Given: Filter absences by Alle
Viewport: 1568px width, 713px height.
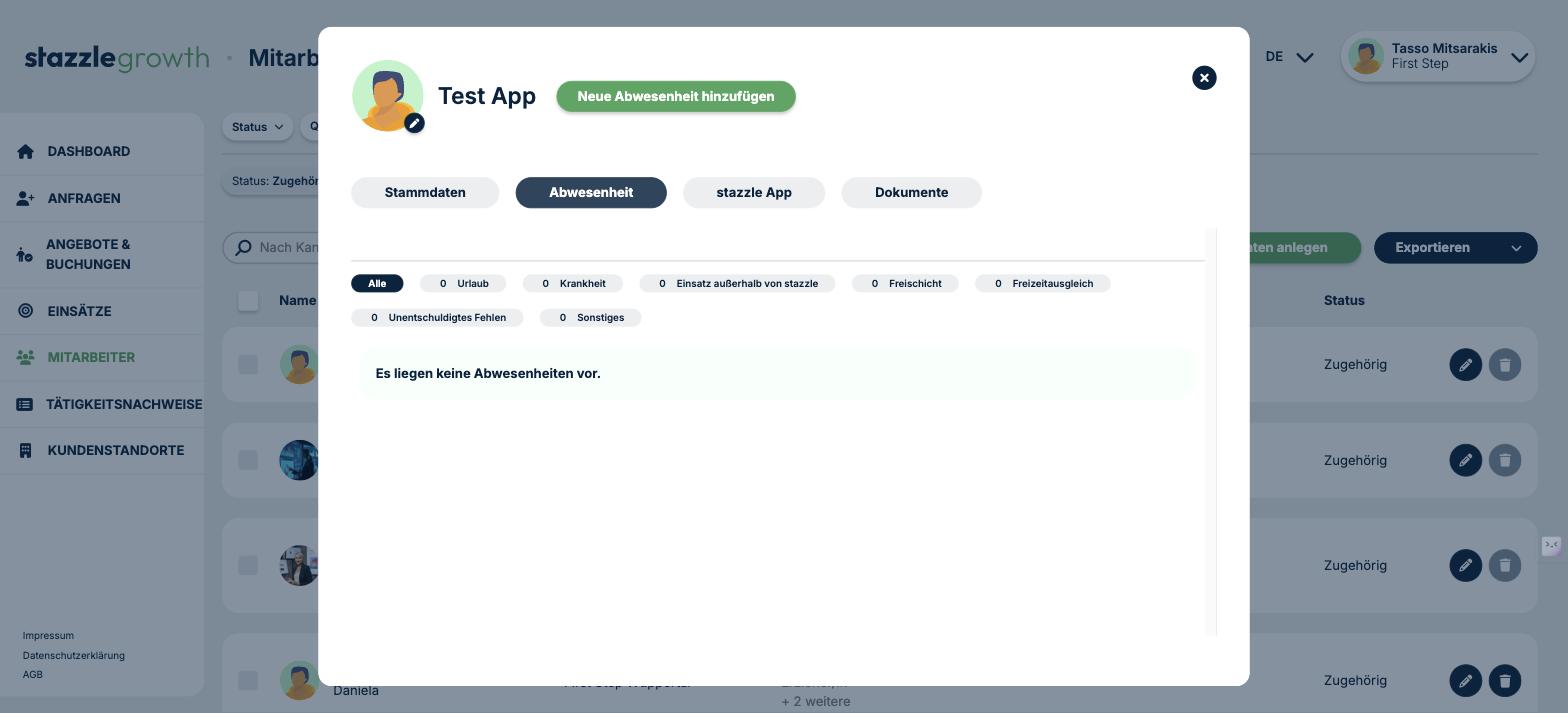Looking at the screenshot, I should pyautogui.click(x=377, y=284).
